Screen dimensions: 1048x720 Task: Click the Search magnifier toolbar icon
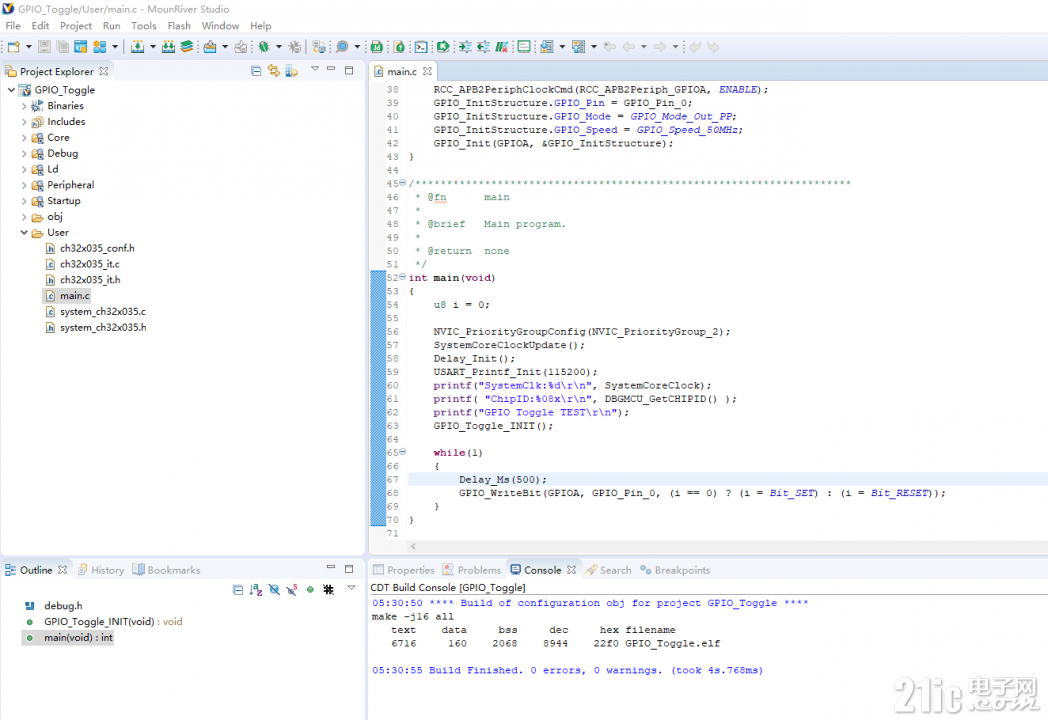point(342,47)
